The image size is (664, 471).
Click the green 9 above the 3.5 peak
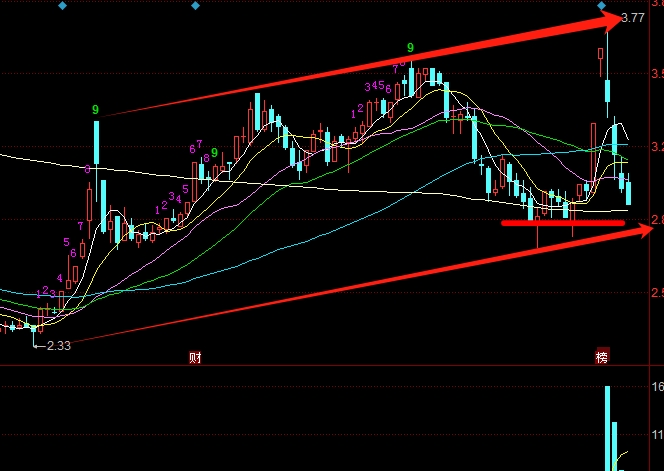(410, 48)
